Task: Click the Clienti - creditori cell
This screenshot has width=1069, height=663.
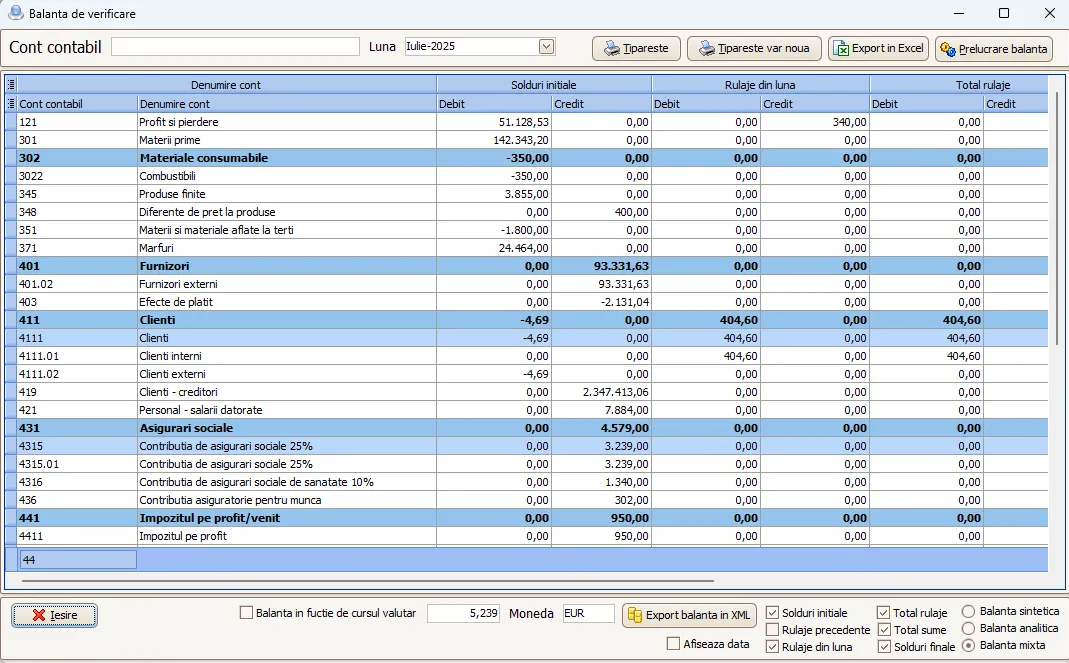Action: coord(286,392)
